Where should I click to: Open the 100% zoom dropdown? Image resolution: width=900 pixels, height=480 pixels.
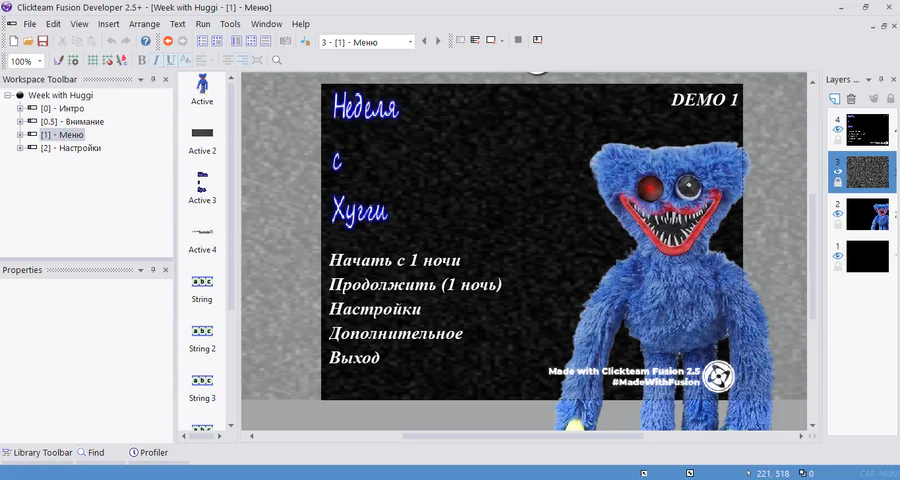[x=40, y=61]
